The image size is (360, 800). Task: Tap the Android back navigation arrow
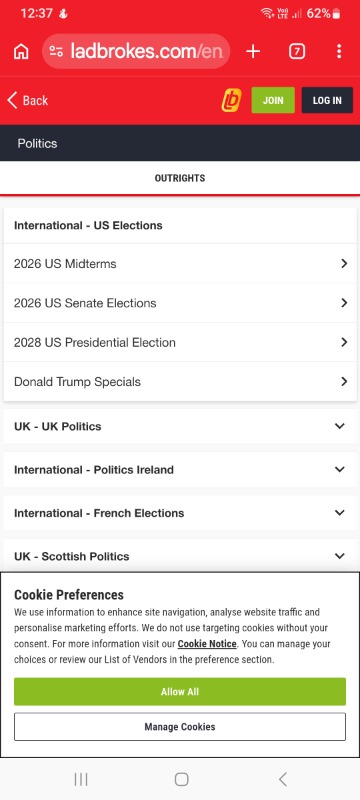pos(283,779)
